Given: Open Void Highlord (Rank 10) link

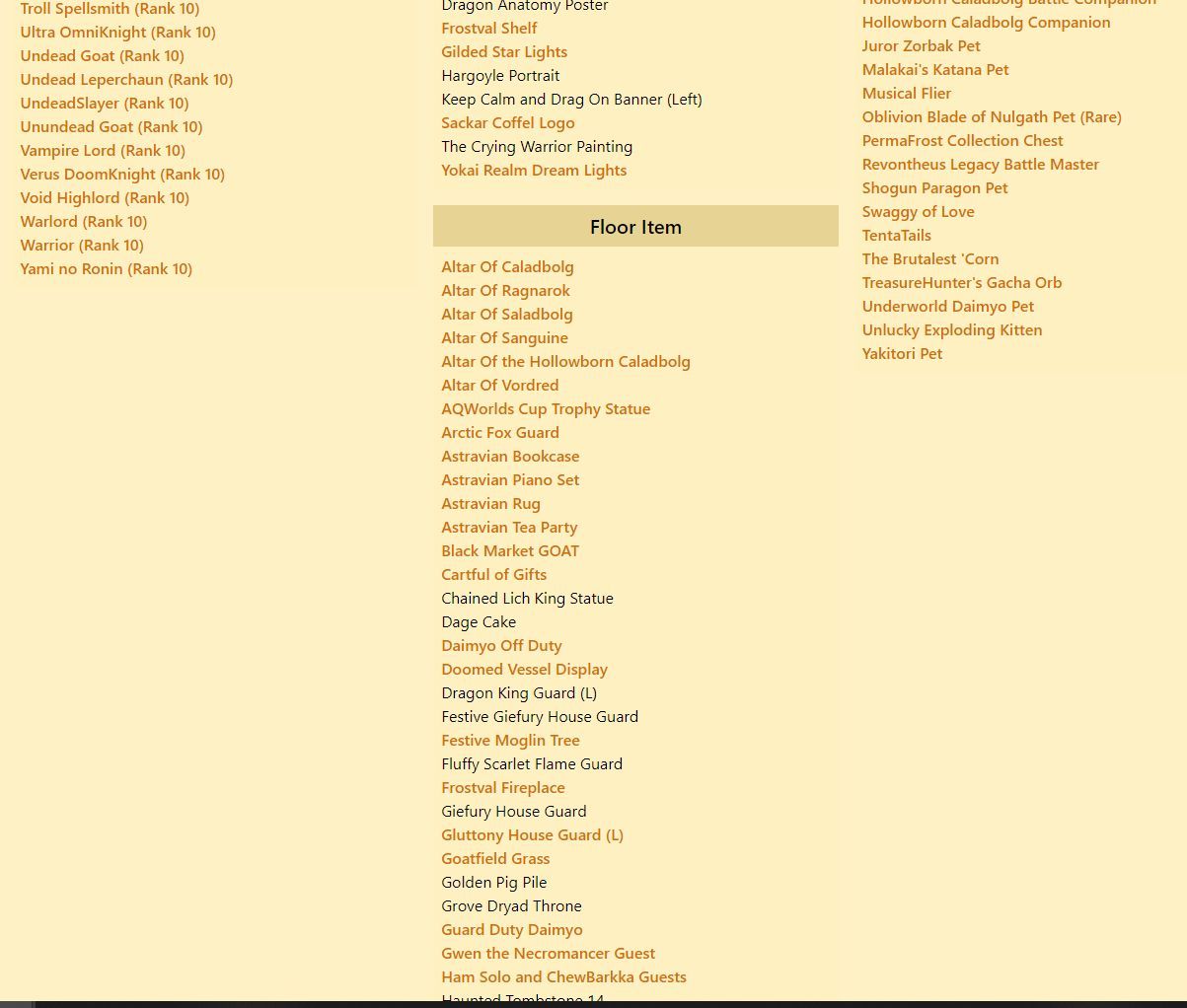Looking at the screenshot, I should click(105, 197).
